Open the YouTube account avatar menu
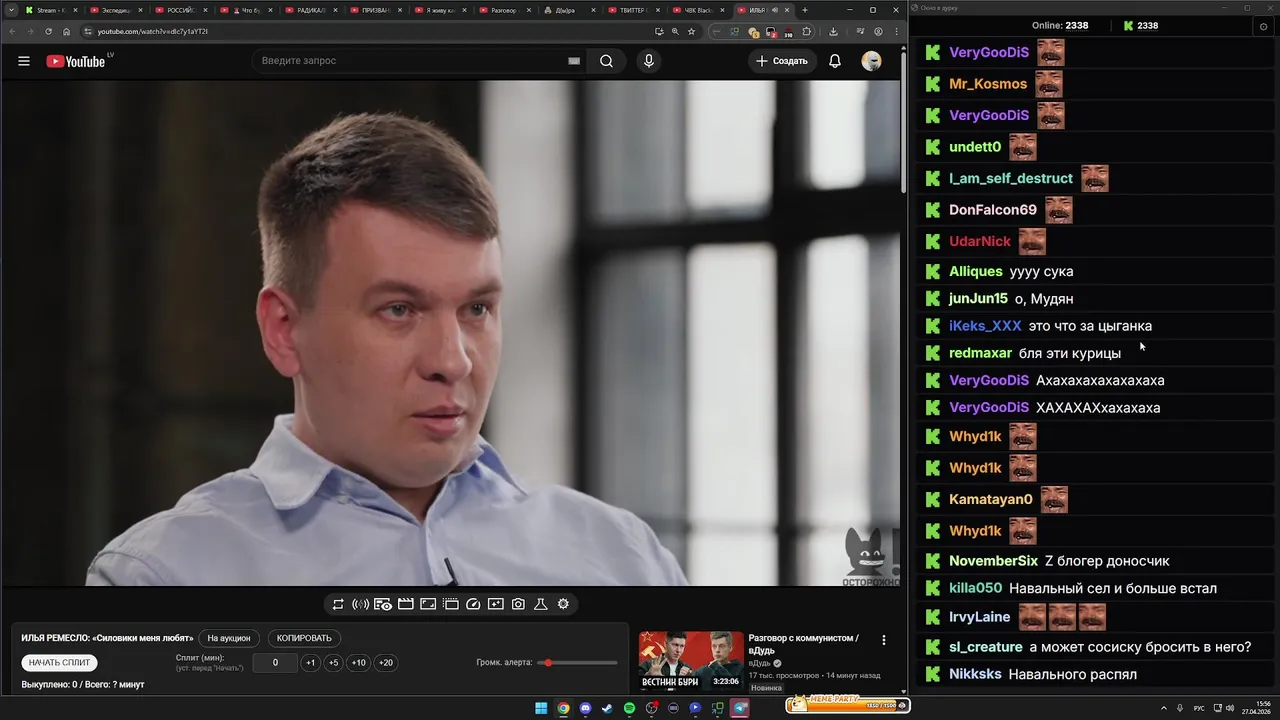The width and height of the screenshot is (1280, 720). point(872,61)
